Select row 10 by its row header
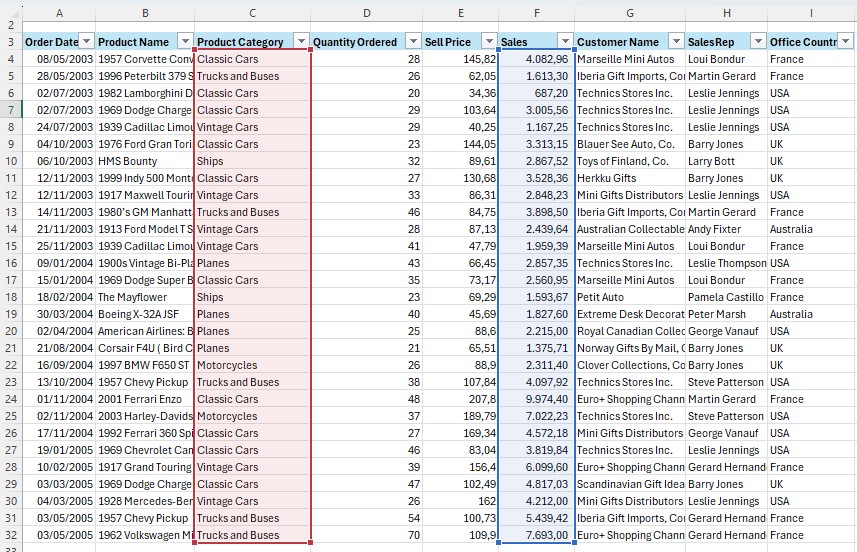 click(x=10, y=161)
